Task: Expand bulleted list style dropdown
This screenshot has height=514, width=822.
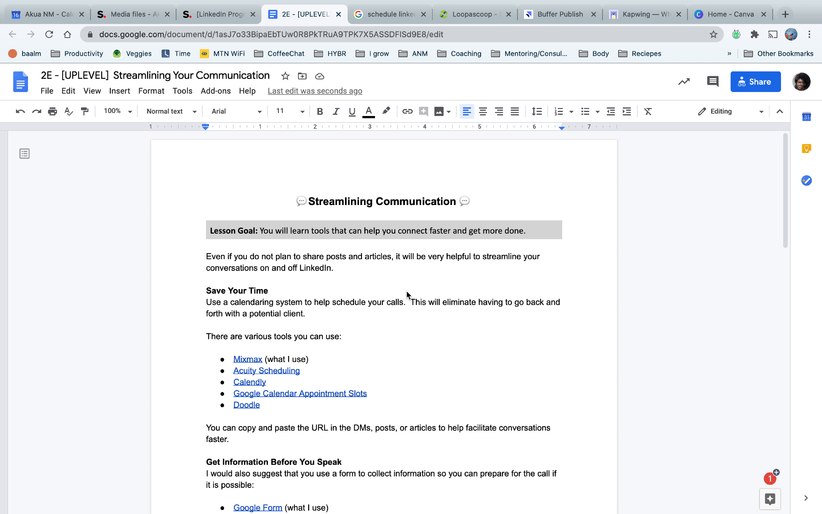Action: pos(597,112)
